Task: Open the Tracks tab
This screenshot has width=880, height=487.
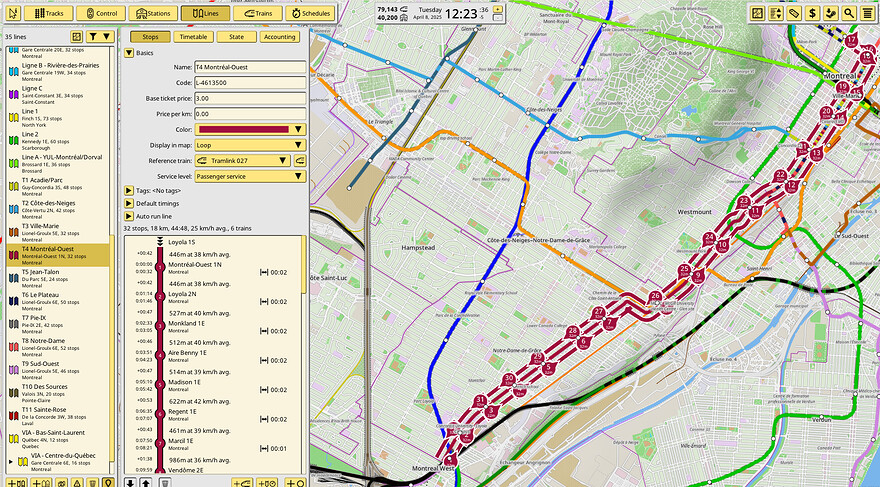Action: tap(48, 13)
